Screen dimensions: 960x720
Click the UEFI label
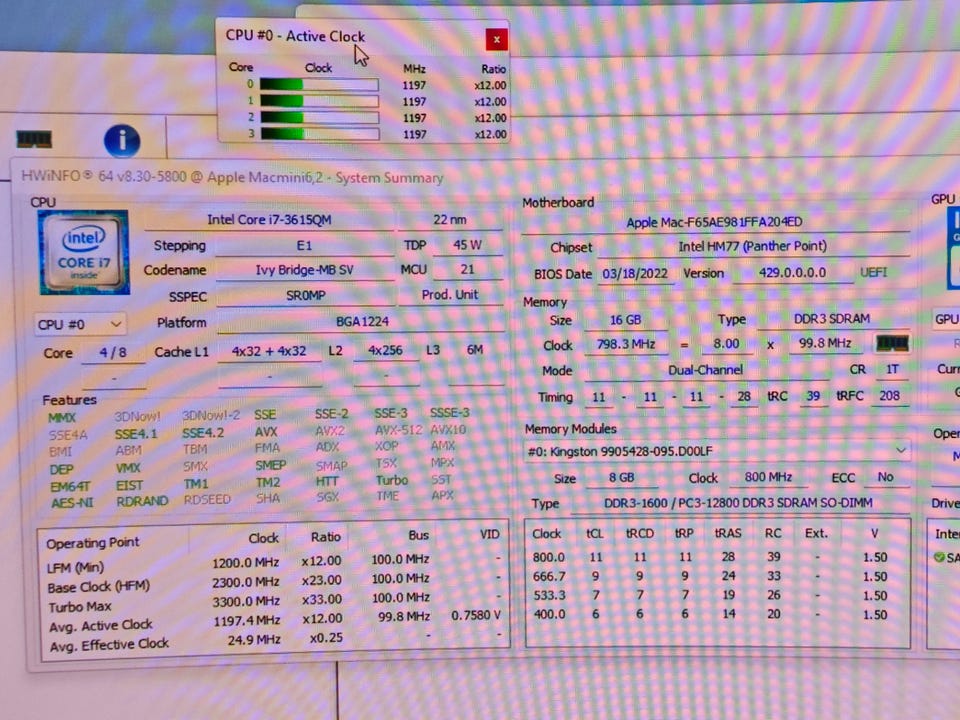[874, 272]
